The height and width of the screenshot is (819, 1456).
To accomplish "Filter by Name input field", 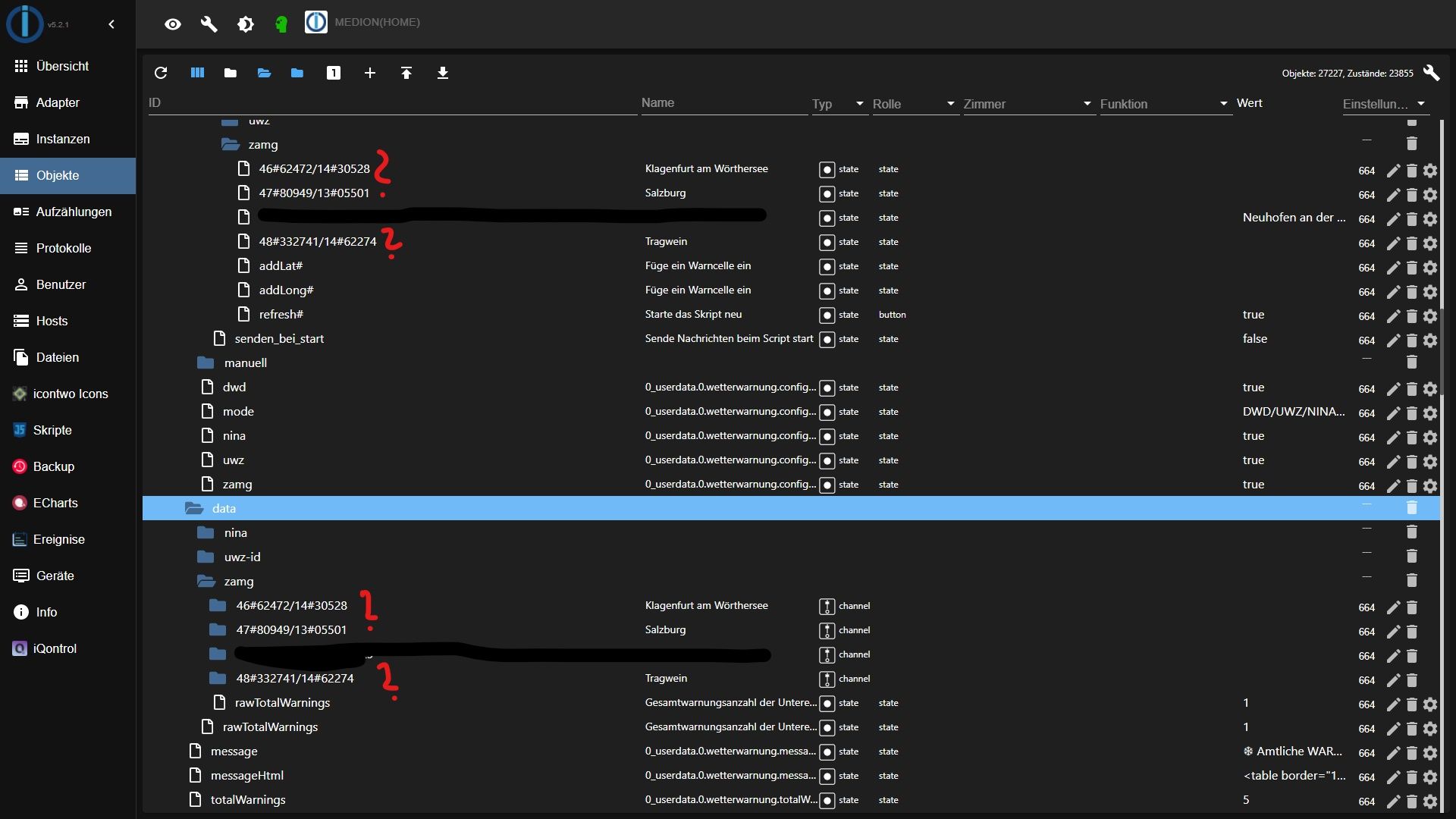I will click(724, 103).
